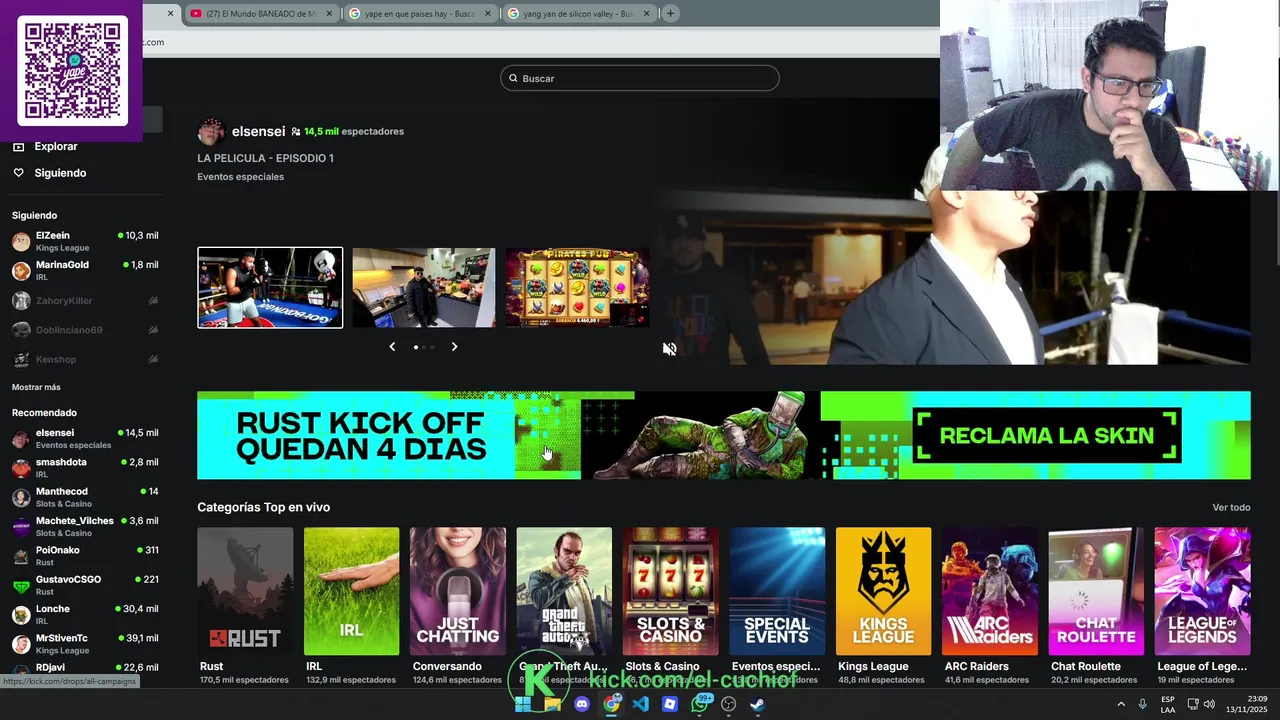Screen dimensions: 1280x720
Task: Click ESP LAA language indicator
Action: click(x=1168, y=704)
